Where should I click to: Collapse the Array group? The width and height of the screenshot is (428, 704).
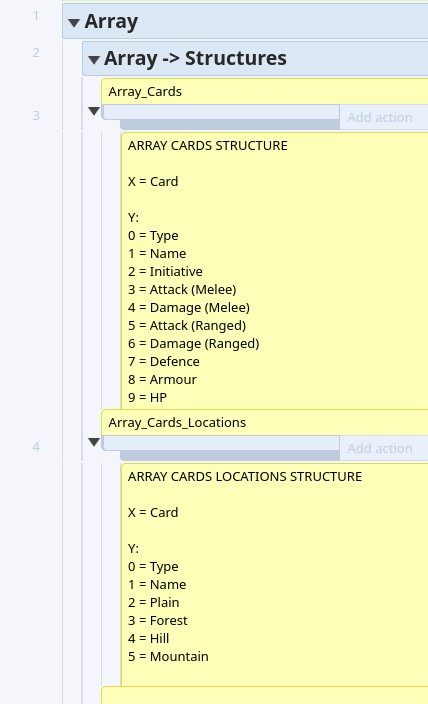point(74,22)
